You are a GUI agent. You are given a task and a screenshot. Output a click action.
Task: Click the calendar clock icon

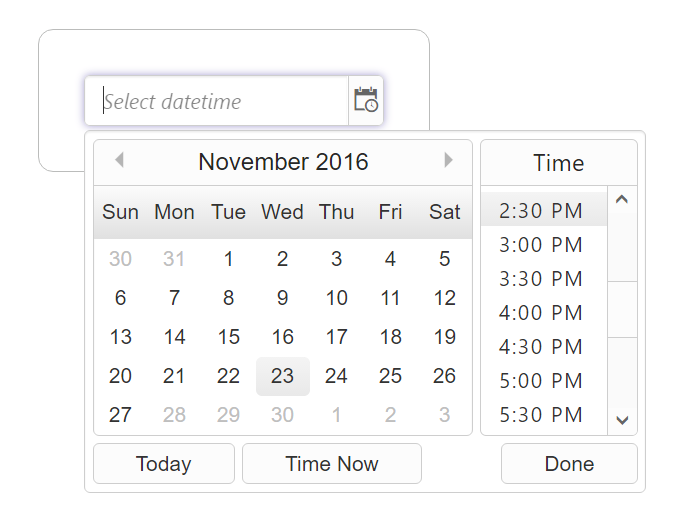coord(366,101)
